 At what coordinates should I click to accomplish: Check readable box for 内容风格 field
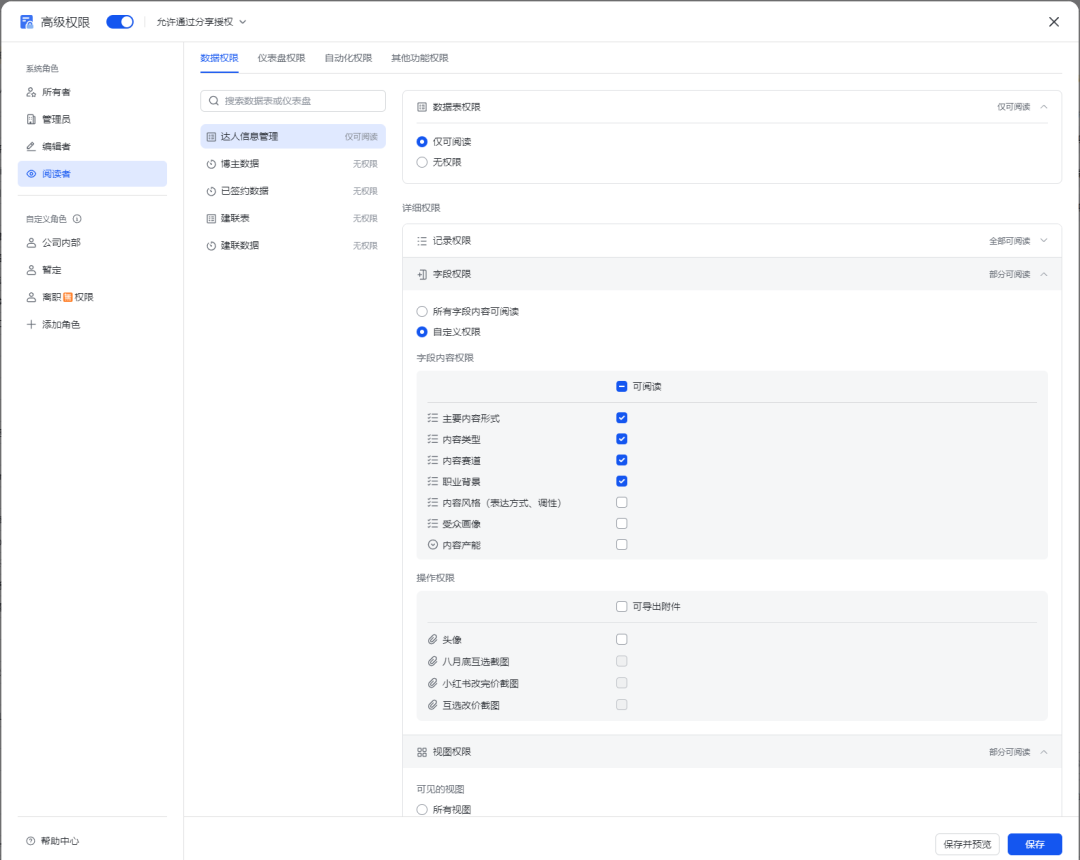pyautogui.click(x=622, y=503)
